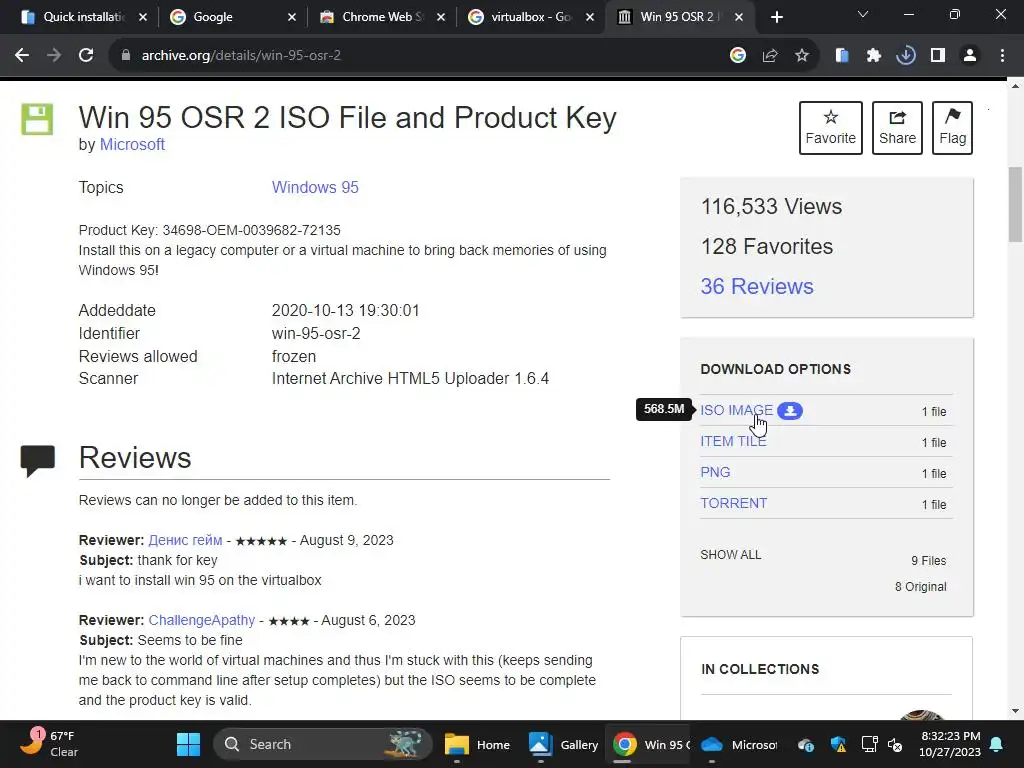
Task: Click the browser Forward arrow
Action: (54, 56)
